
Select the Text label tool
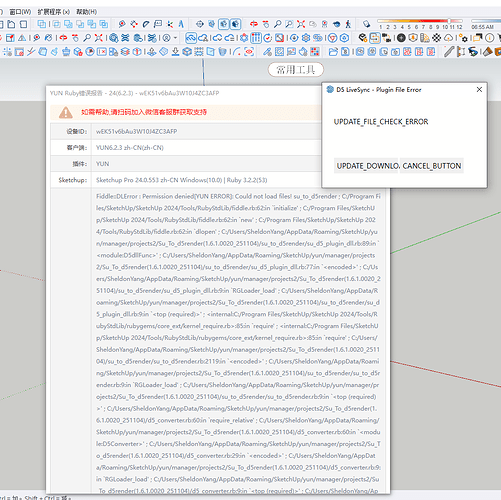158,24
